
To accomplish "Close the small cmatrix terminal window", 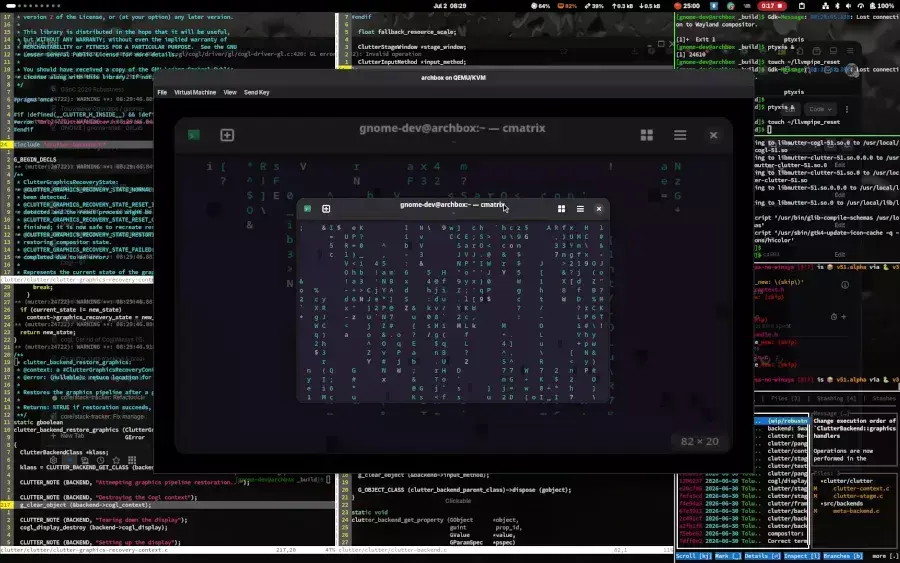I will pos(599,209).
